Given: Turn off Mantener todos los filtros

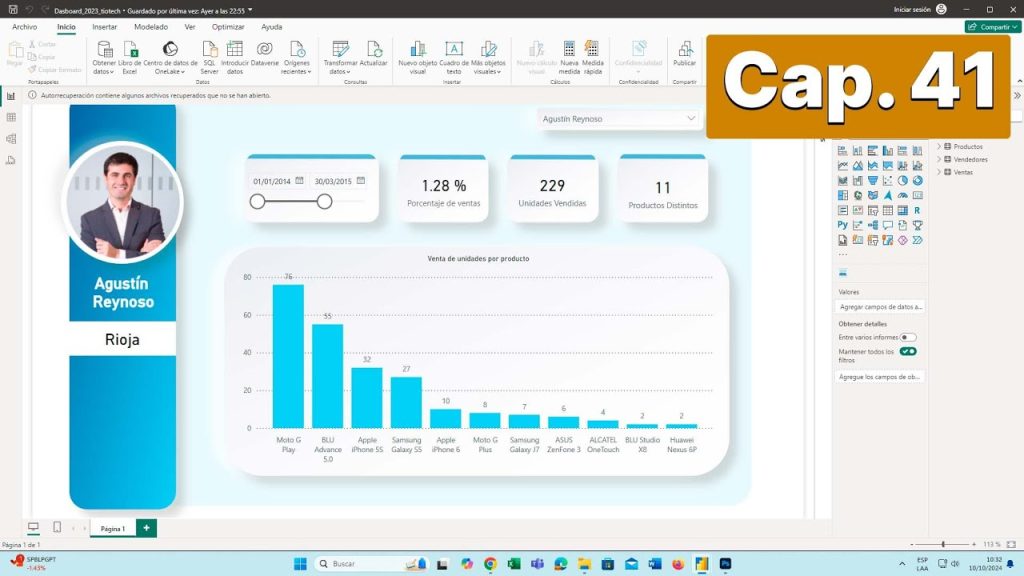Looking at the screenshot, I should (907, 351).
